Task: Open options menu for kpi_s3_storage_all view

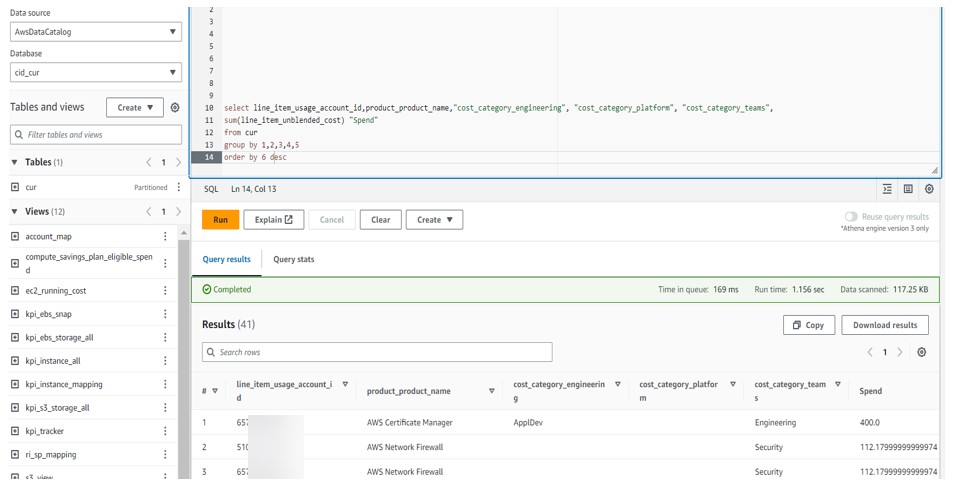Action: pyautogui.click(x=165, y=407)
